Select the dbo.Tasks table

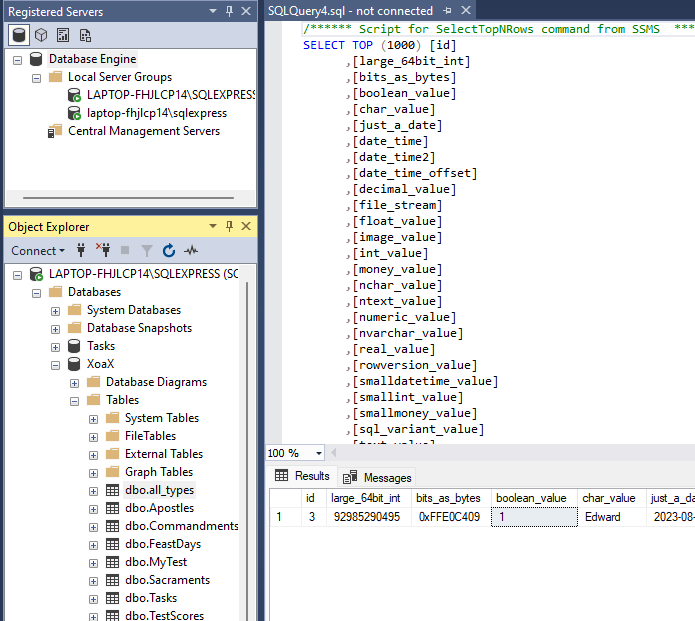coord(151,598)
